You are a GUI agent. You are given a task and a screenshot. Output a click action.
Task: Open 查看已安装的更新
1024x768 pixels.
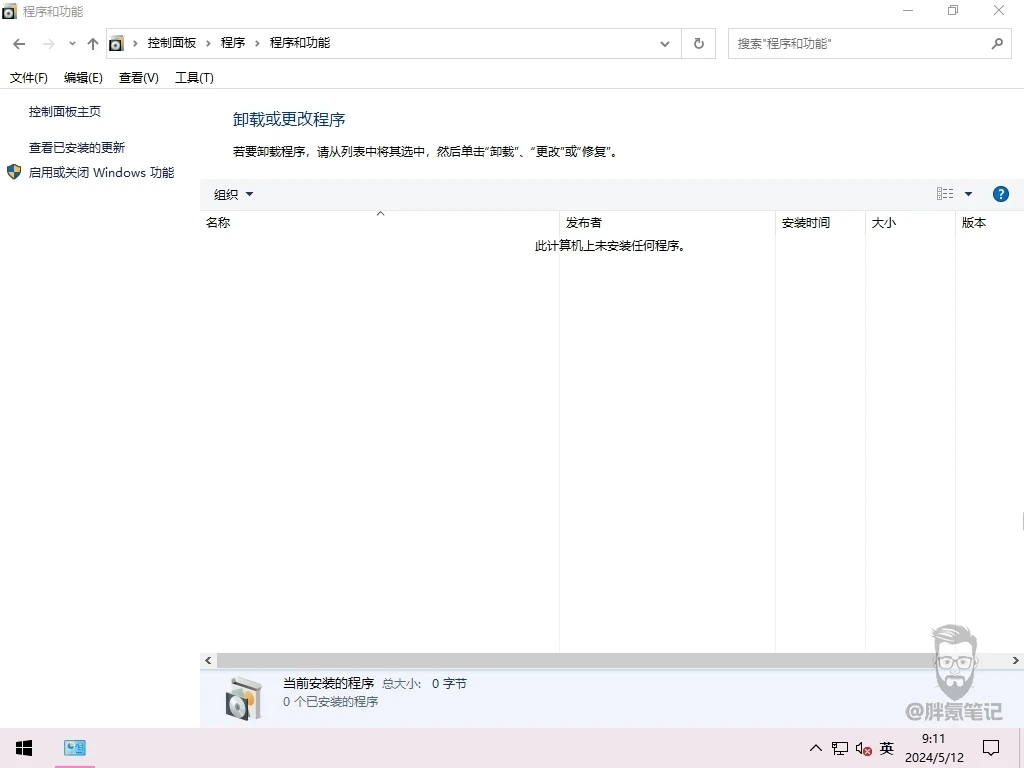(76, 148)
